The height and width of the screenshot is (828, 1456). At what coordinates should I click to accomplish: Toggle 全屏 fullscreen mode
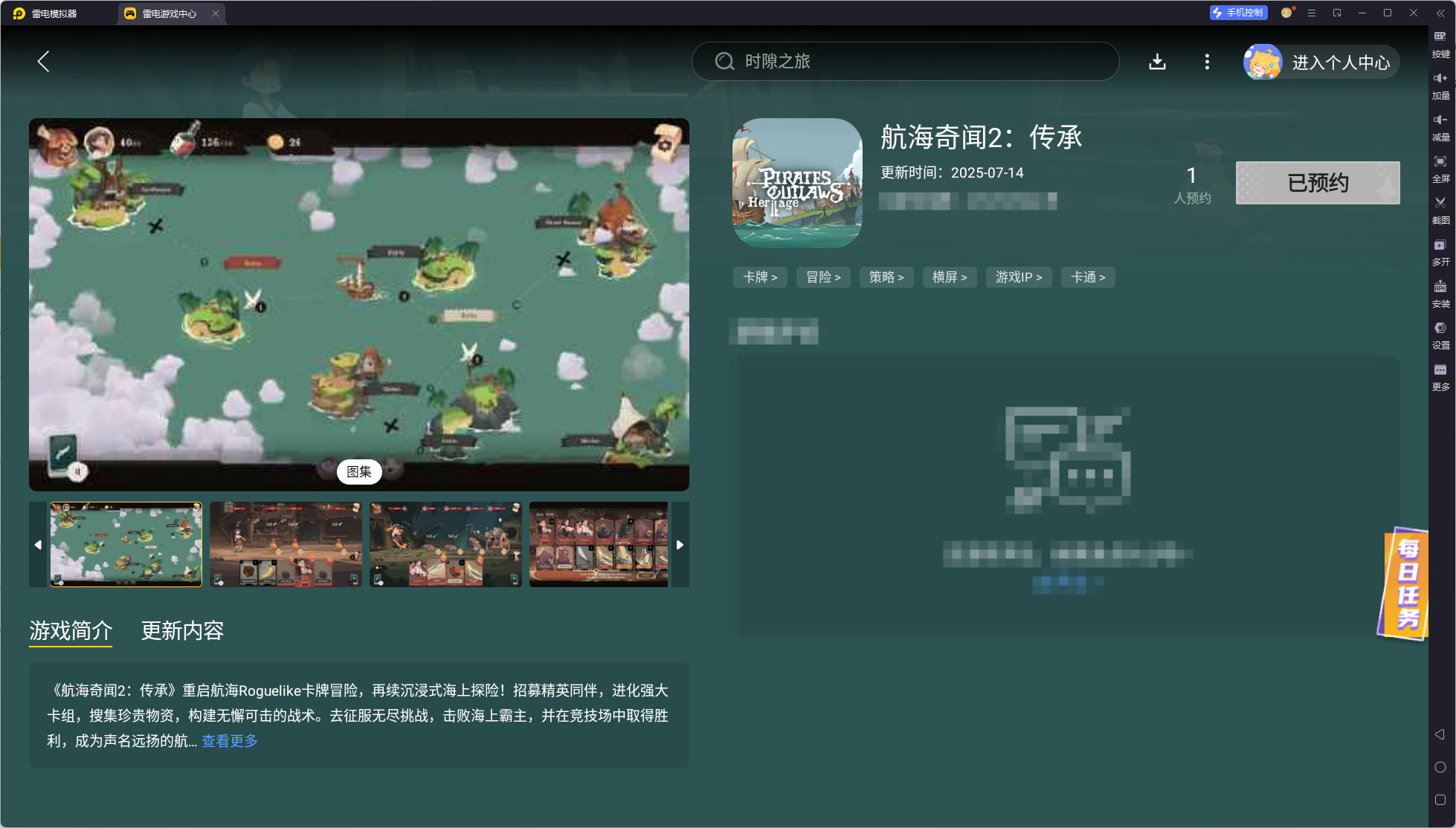(1440, 170)
